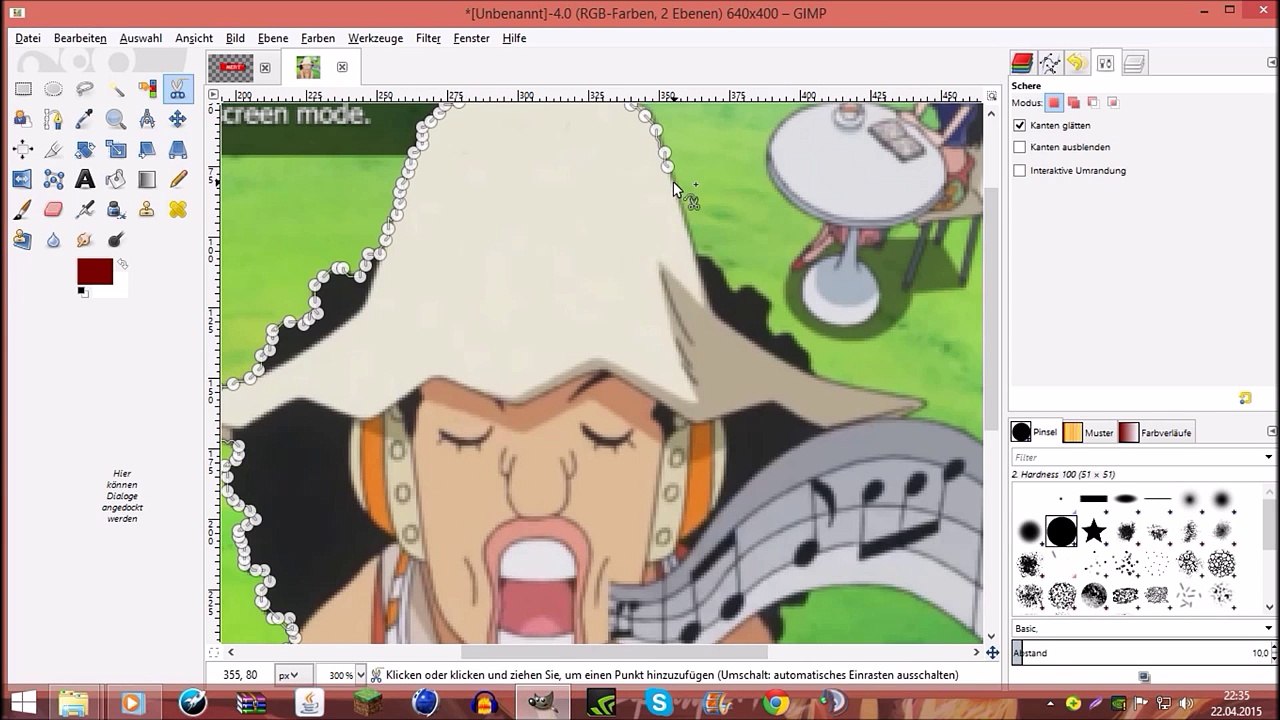
Task: Select the Rectangle Select tool
Action: tap(23, 89)
